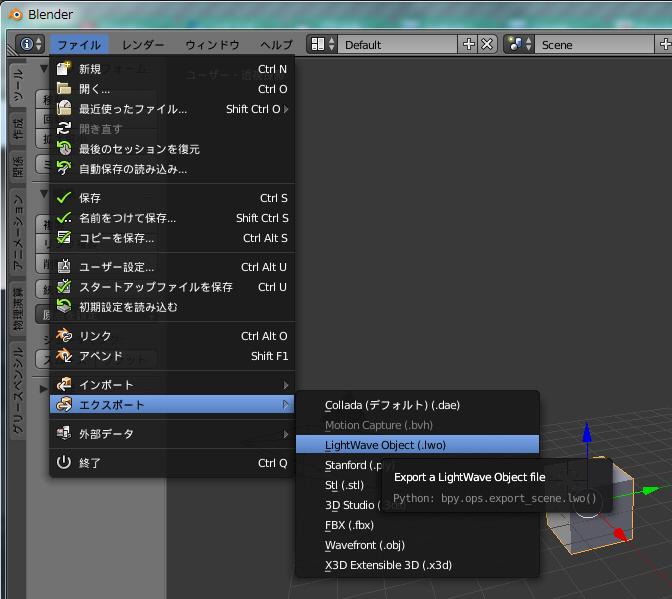Screen dimensions: 672x599
Task: Delete the Default screen layout
Action: (x=487, y=44)
